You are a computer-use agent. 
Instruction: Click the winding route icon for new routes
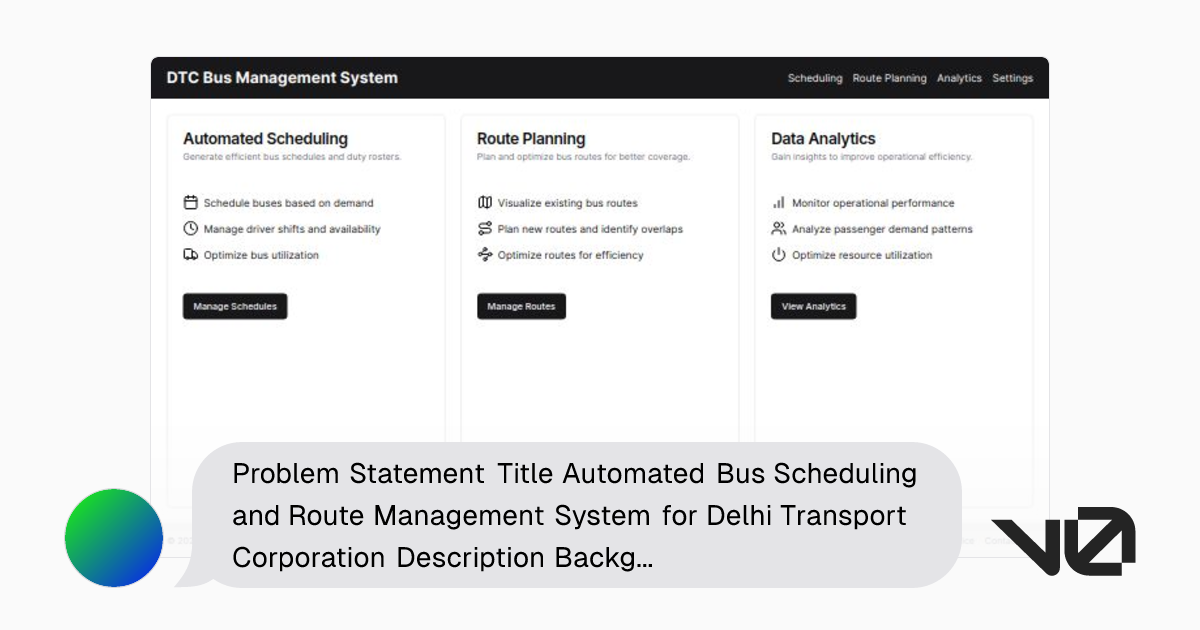pos(484,228)
